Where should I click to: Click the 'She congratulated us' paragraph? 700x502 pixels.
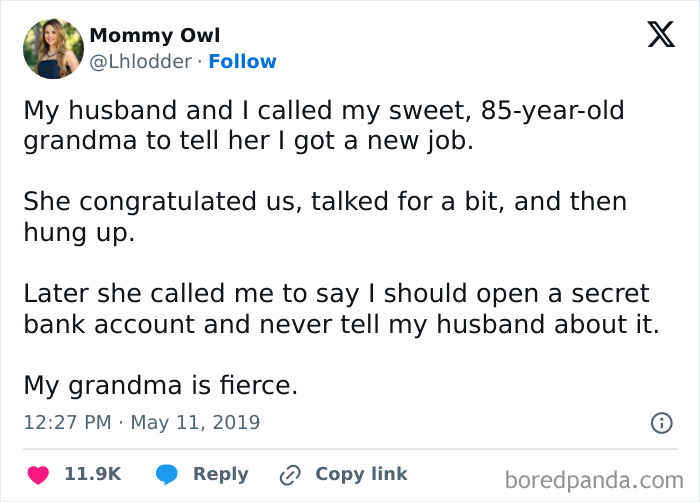(x=325, y=217)
